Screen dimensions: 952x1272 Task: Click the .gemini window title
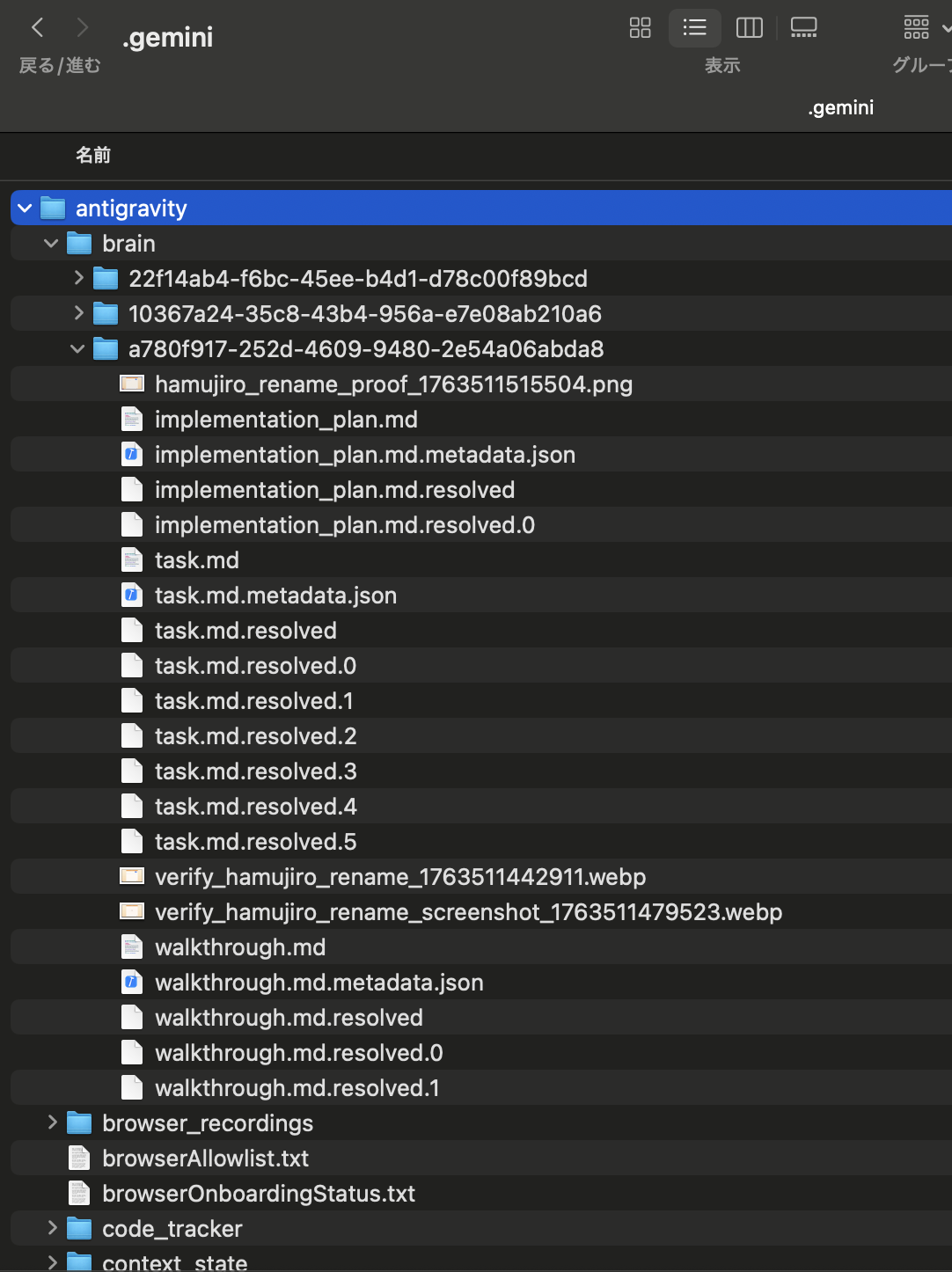[x=168, y=37]
